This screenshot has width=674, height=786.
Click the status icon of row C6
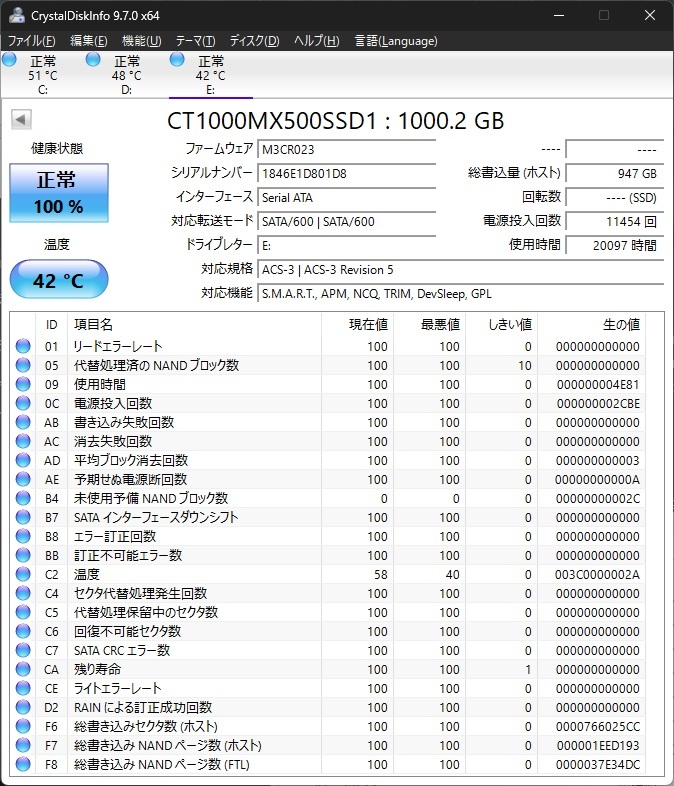pyautogui.click(x=23, y=631)
